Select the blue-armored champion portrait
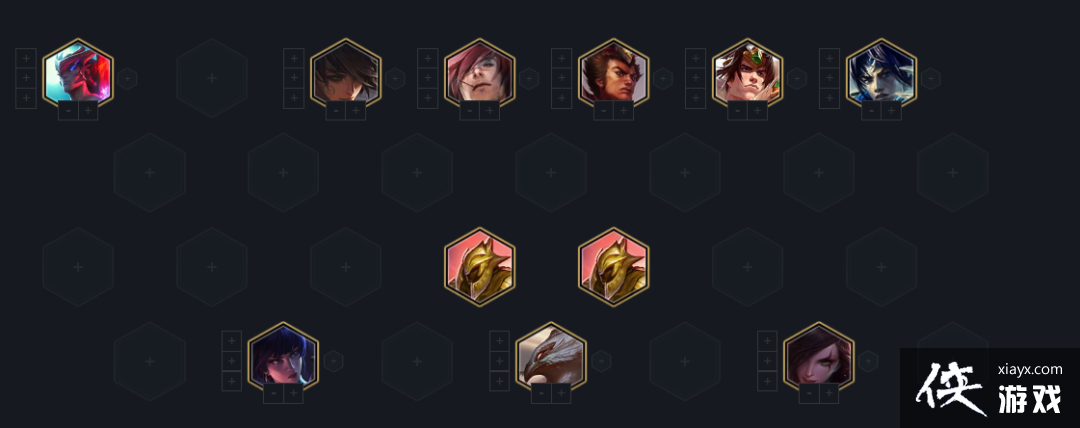This screenshot has width=1080, height=428. [882, 74]
